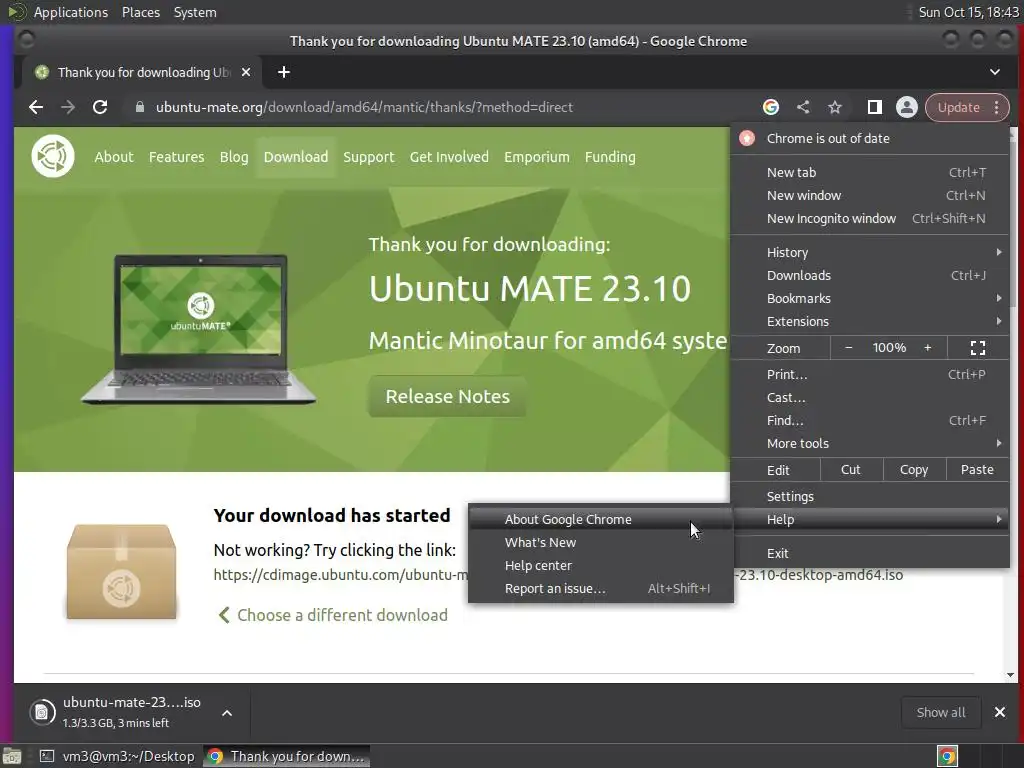
Task: Go to Blog in the site nav
Action: pyautogui.click(x=234, y=157)
